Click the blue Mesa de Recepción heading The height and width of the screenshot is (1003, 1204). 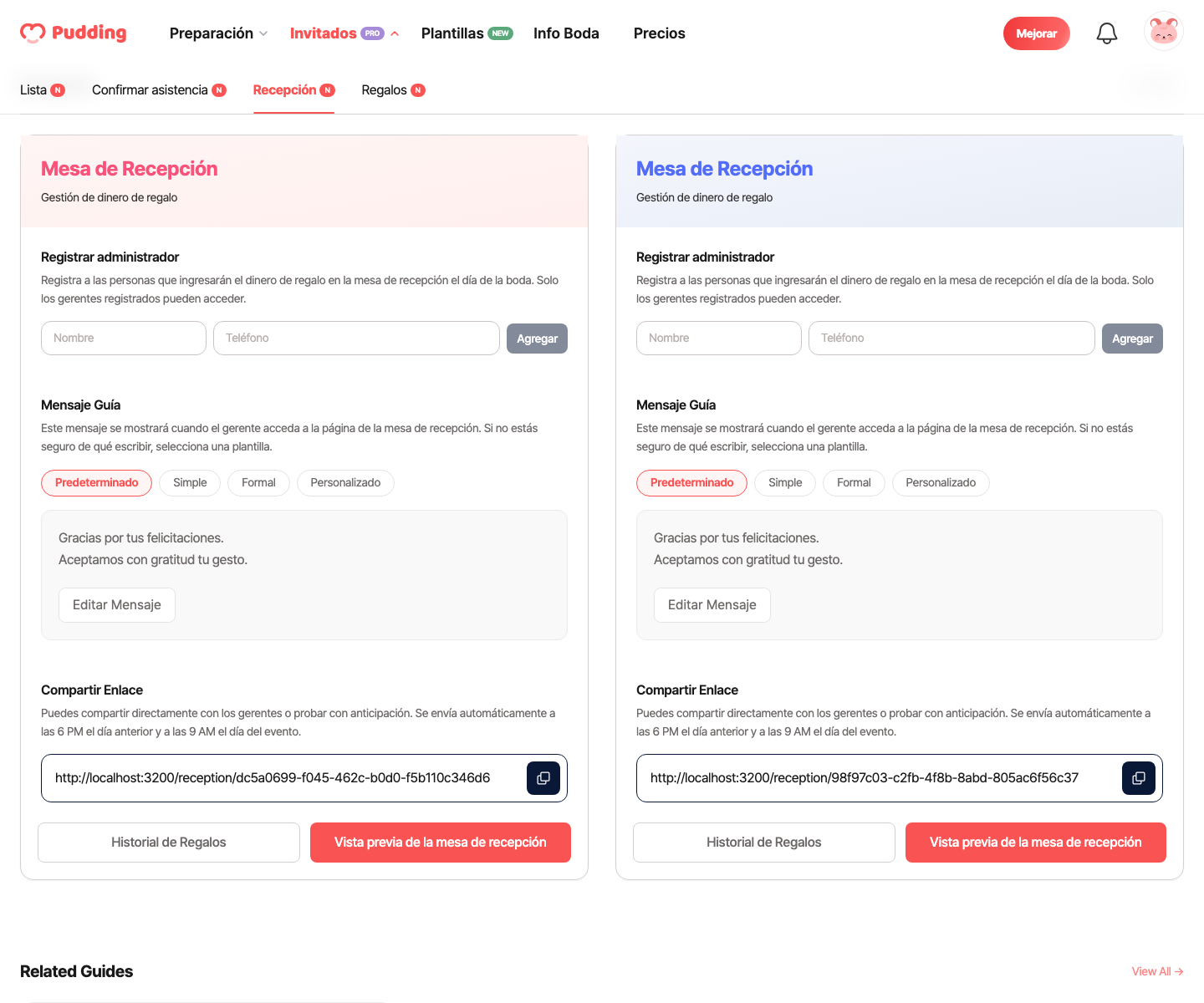click(x=724, y=169)
